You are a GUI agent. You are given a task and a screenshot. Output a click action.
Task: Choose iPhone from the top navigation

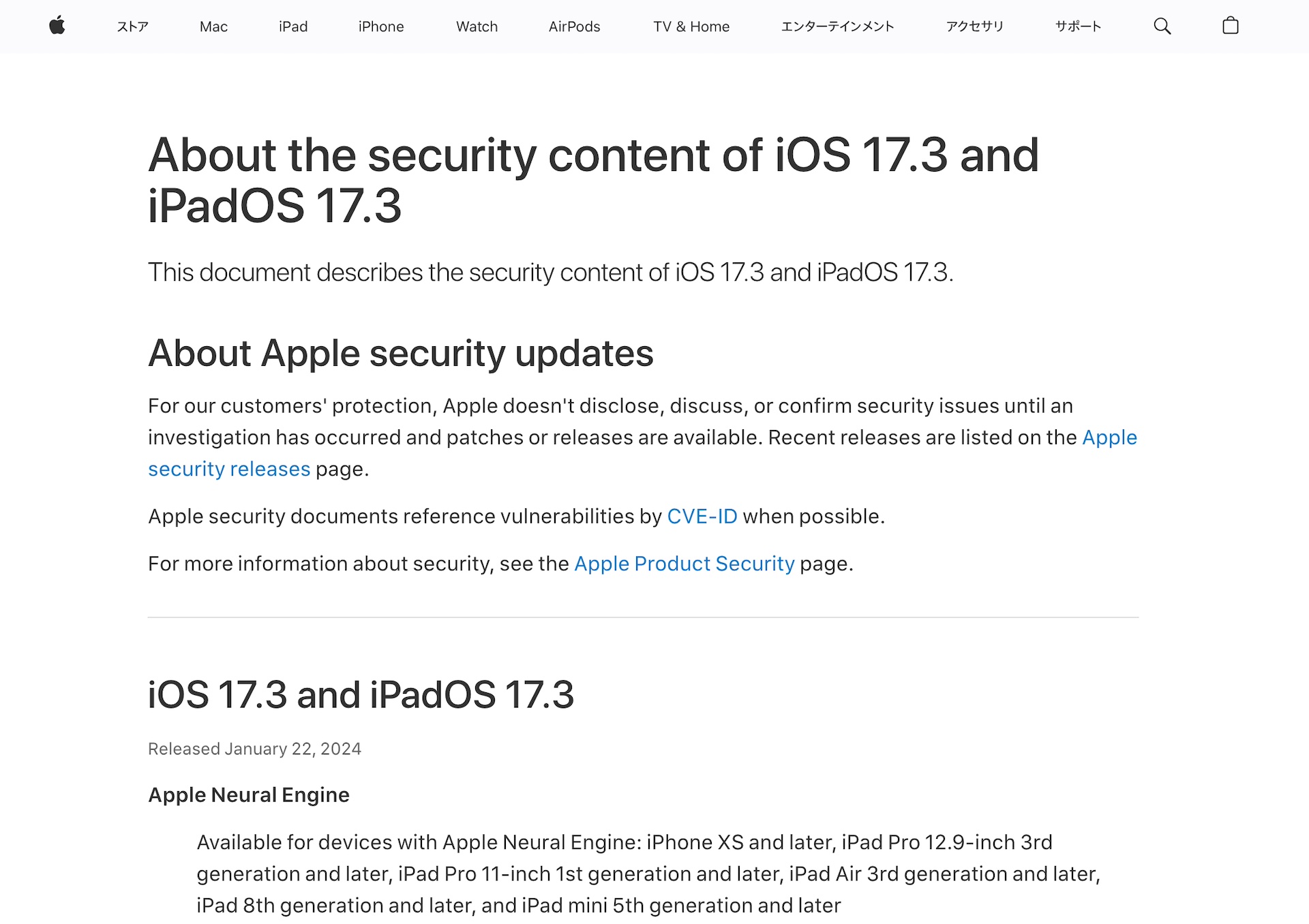381,27
